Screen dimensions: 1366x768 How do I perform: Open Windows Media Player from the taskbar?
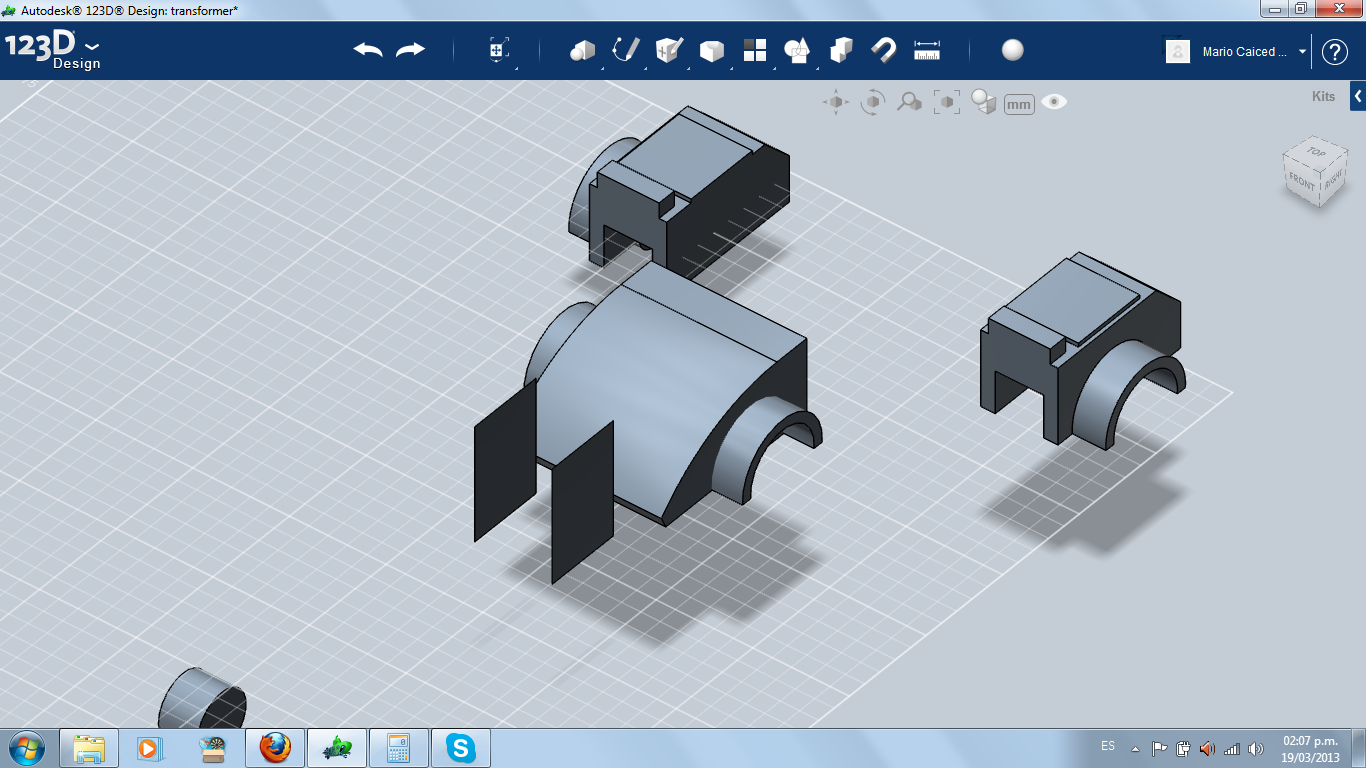point(150,748)
